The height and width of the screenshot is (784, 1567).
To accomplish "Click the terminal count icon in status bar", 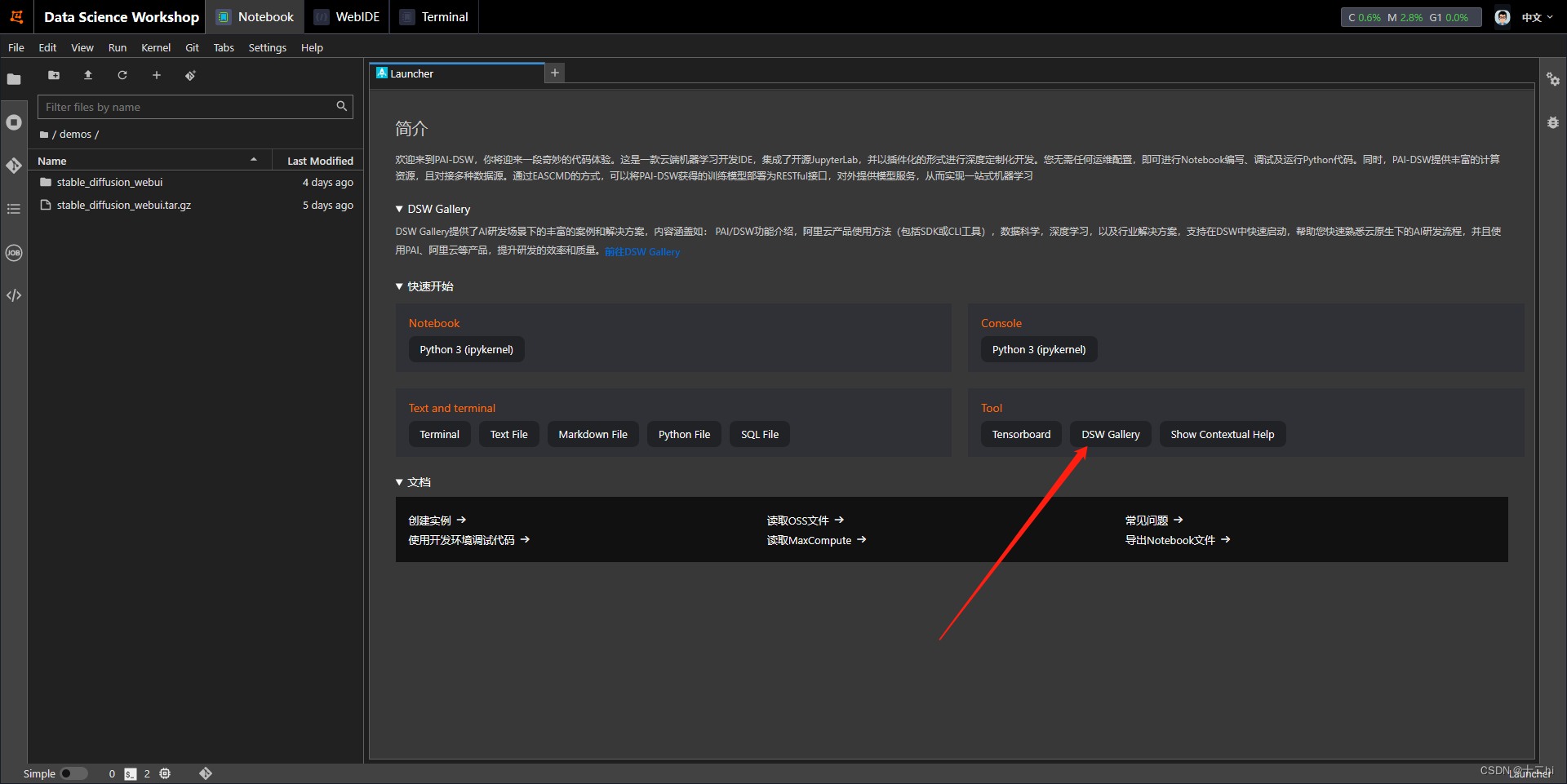I will point(131,773).
